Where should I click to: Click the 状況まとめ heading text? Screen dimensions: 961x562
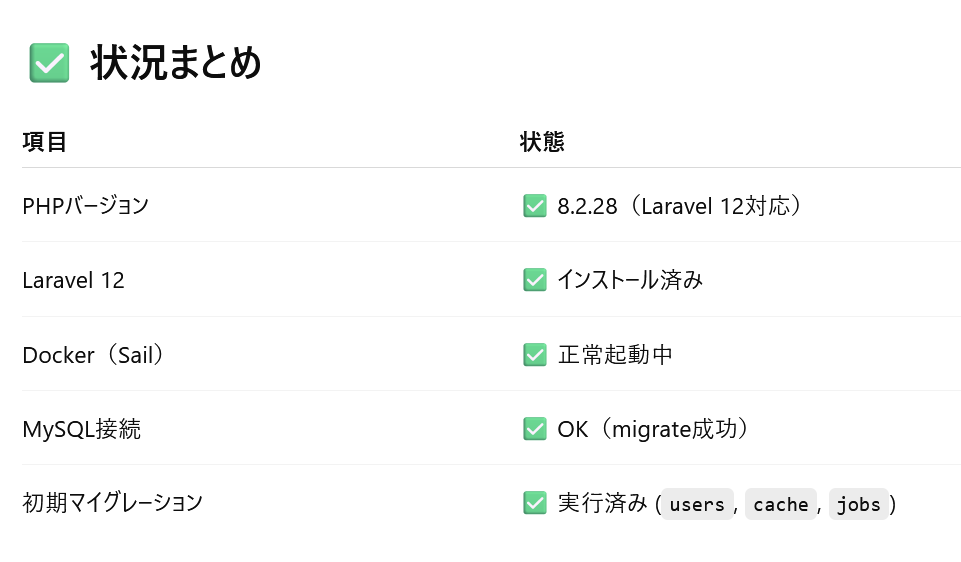176,63
